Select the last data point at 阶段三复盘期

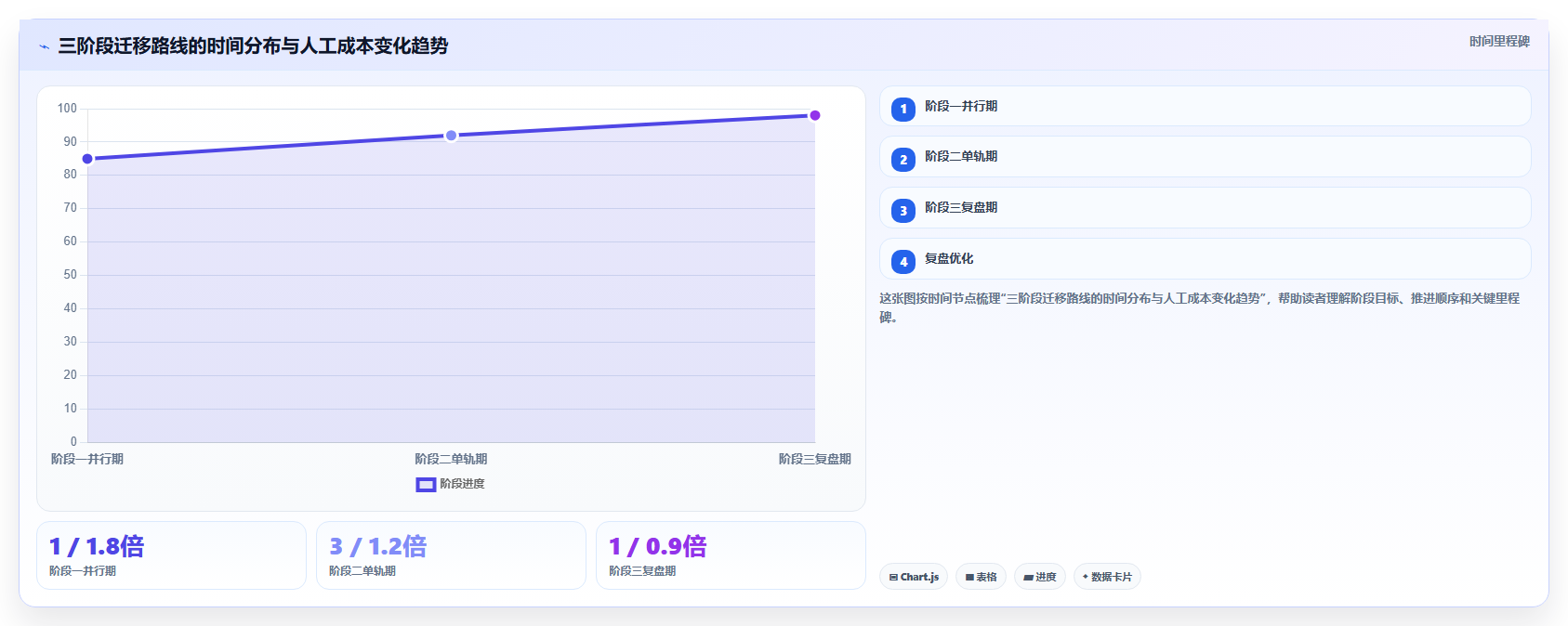815,115
